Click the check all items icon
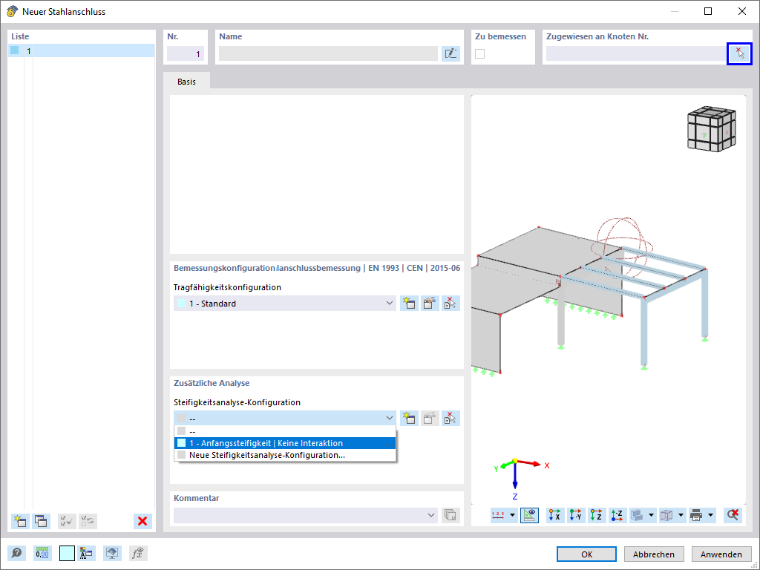 click(x=67, y=521)
